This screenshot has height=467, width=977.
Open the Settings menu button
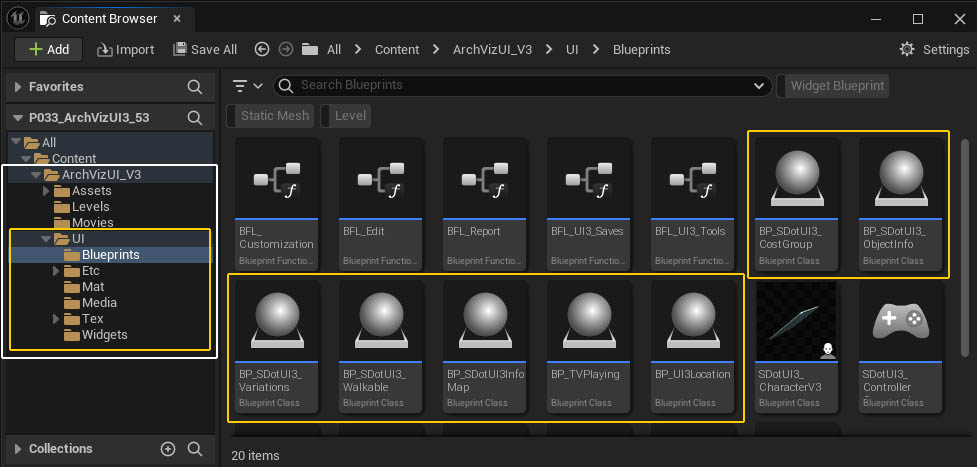pos(935,49)
